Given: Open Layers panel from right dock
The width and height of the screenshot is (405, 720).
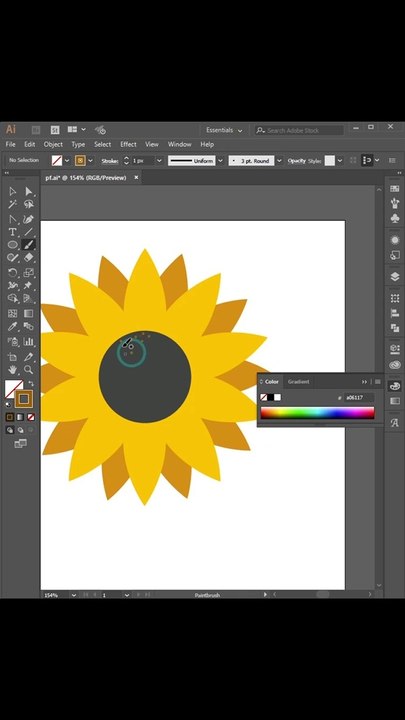Looking at the screenshot, I should [x=394, y=276].
